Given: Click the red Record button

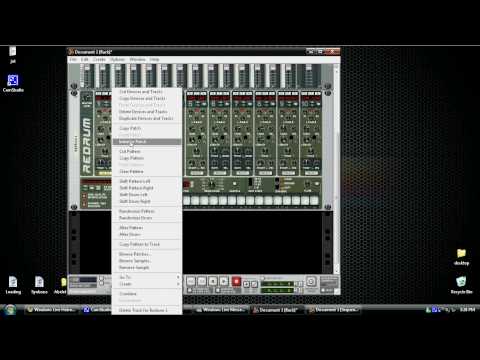Looking at the screenshot, I should pyautogui.click(x=236, y=282).
